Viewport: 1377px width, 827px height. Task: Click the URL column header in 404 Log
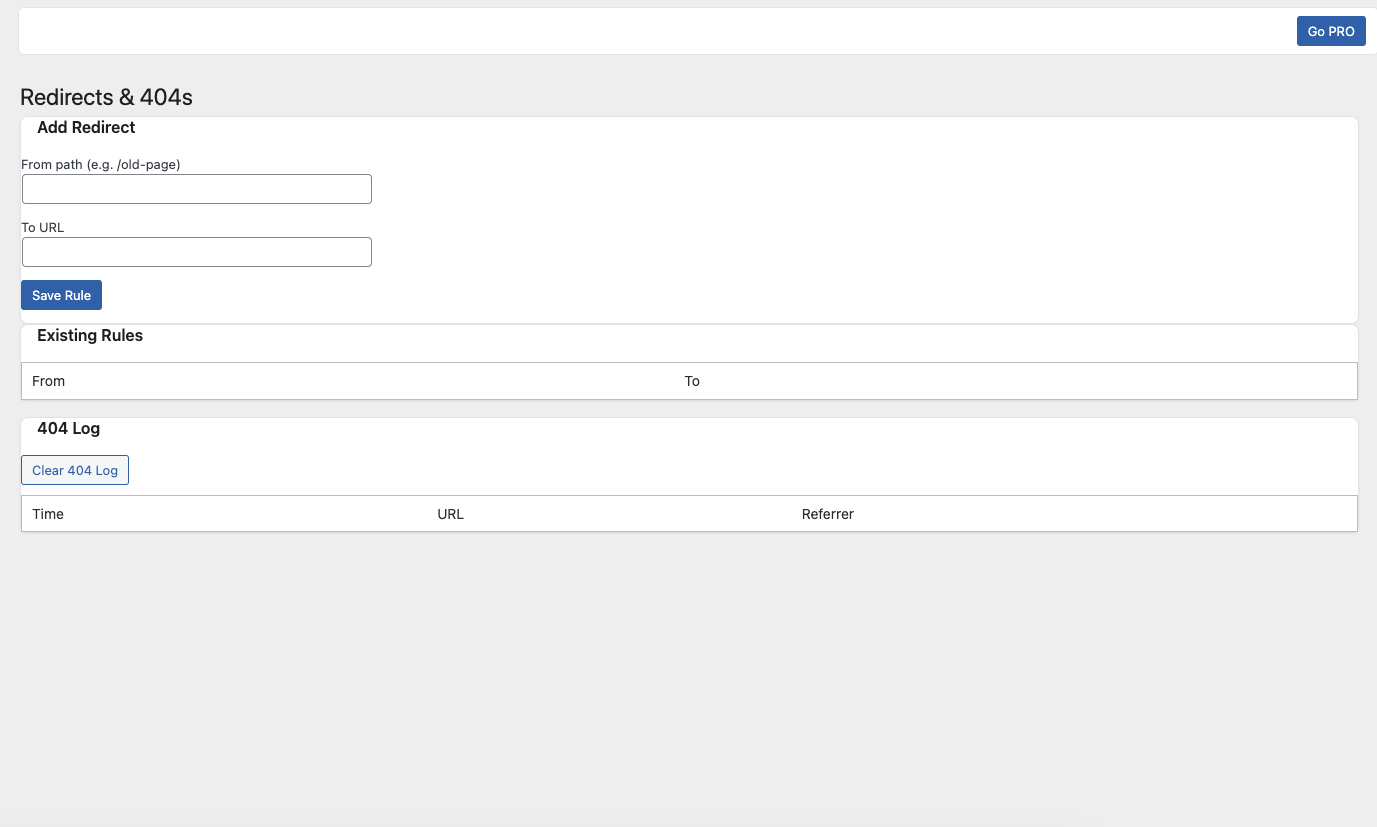tap(450, 514)
